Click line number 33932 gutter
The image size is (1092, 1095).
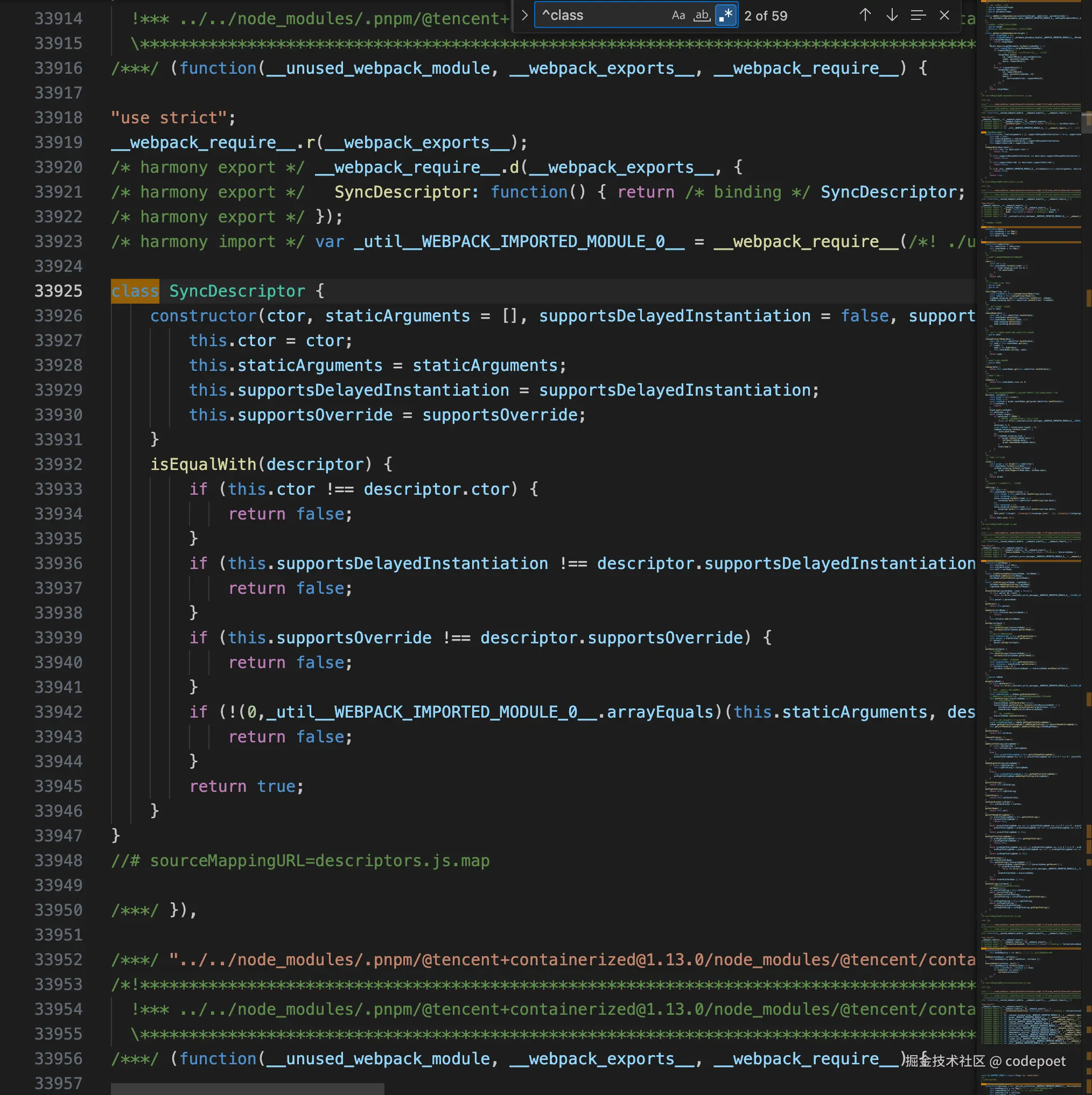[x=58, y=464]
